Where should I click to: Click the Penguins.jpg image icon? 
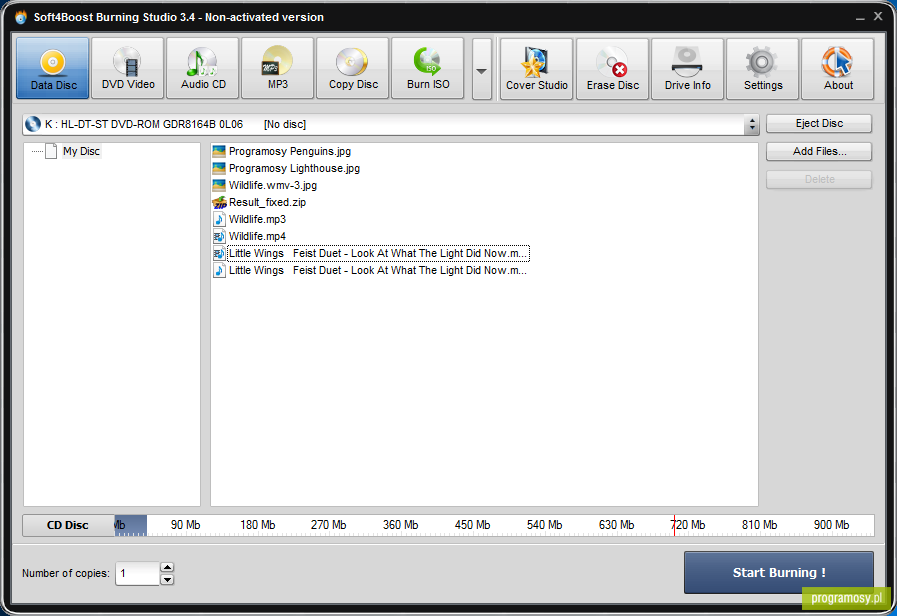tap(219, 152)
